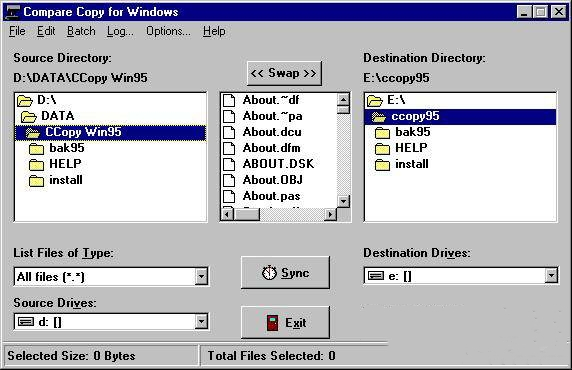Open the Destination Drives dropdown arrow

pos(551,275)
